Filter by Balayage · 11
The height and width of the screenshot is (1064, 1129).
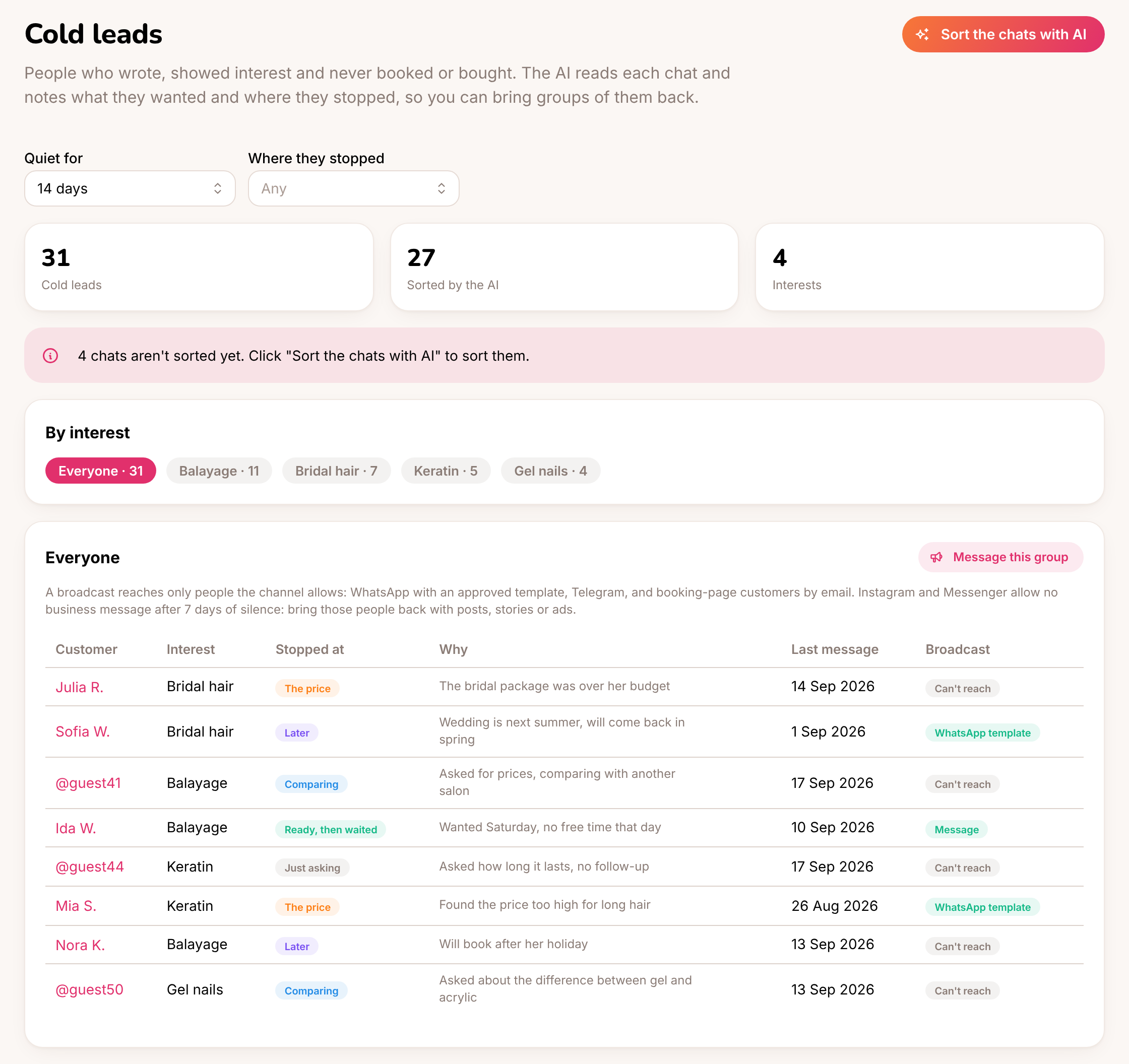coord(219,471)
